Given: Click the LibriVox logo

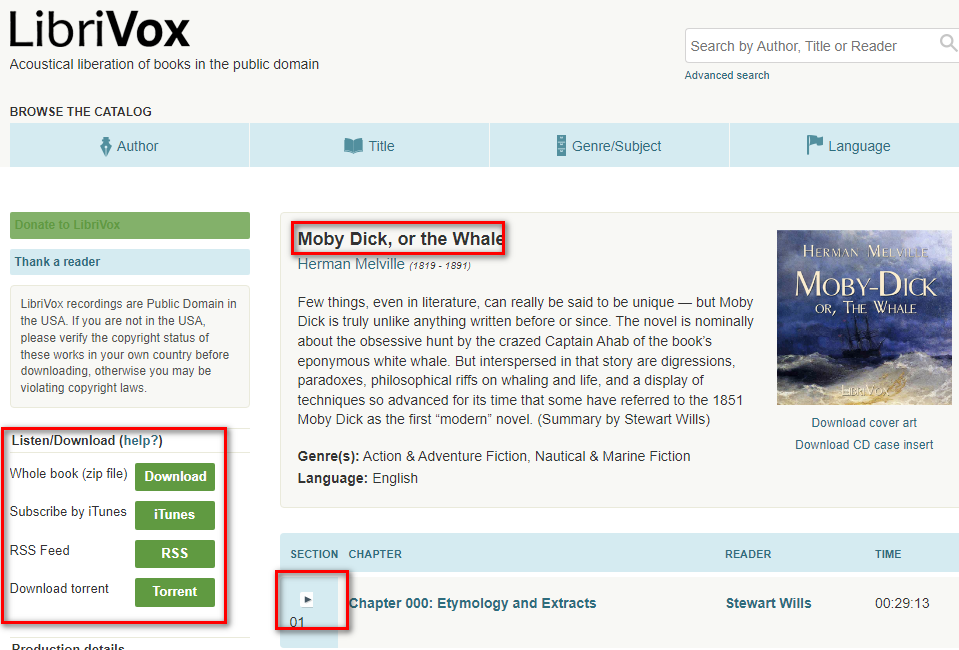Looking at the screenshot, I should [100, 29].
